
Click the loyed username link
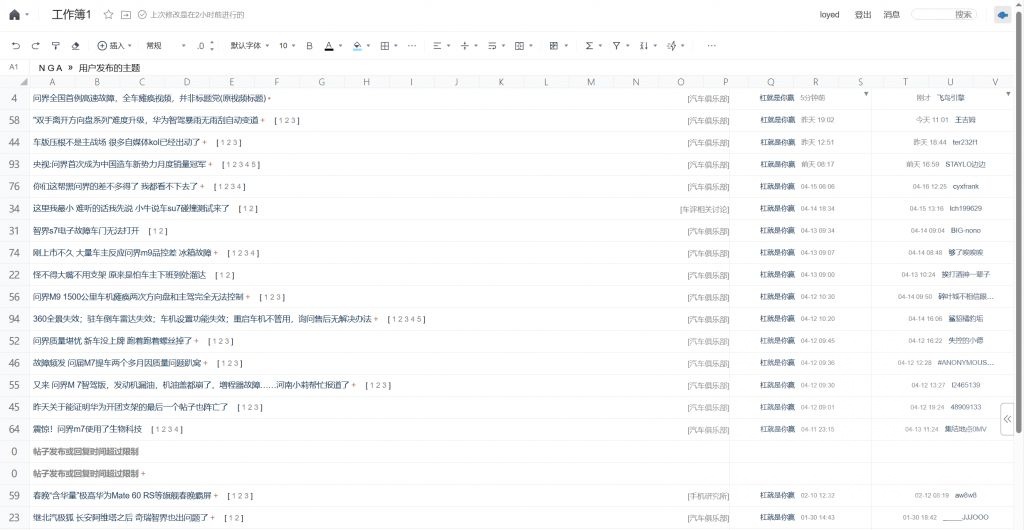pyautogui.click(x=829, y=14)
